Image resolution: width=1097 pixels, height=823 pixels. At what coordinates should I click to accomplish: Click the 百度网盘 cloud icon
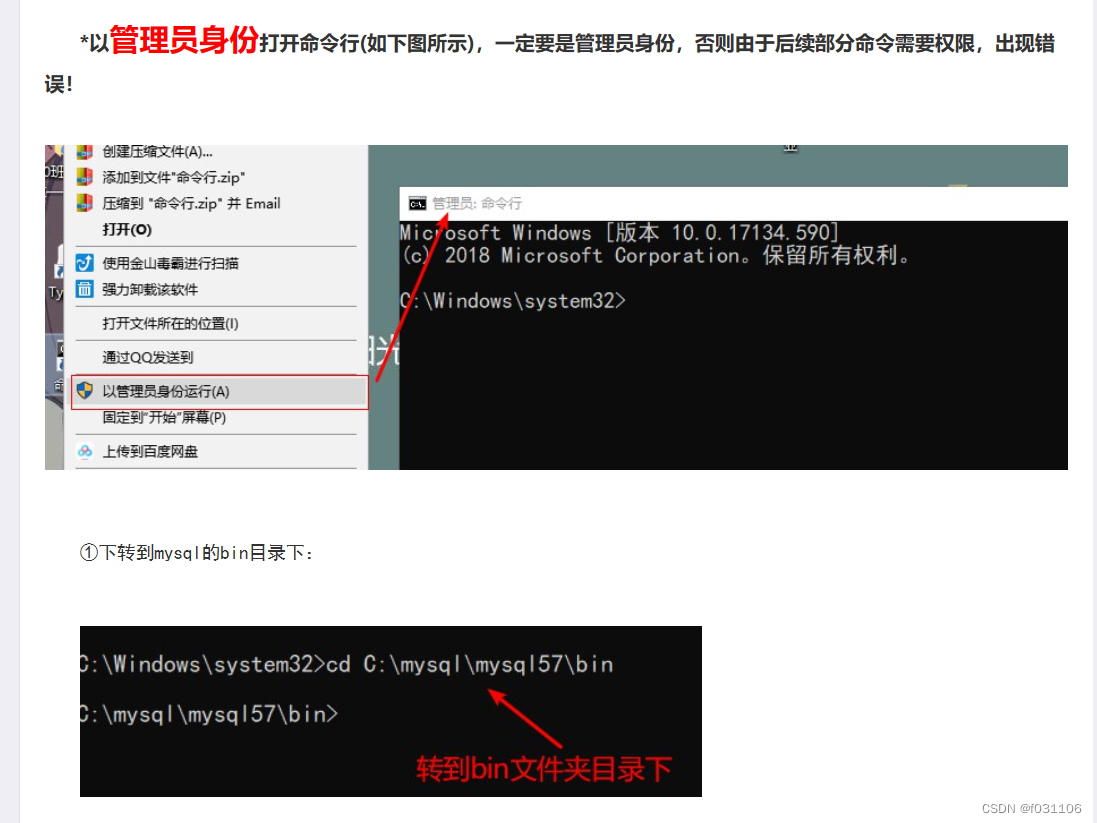pos(85,451)
